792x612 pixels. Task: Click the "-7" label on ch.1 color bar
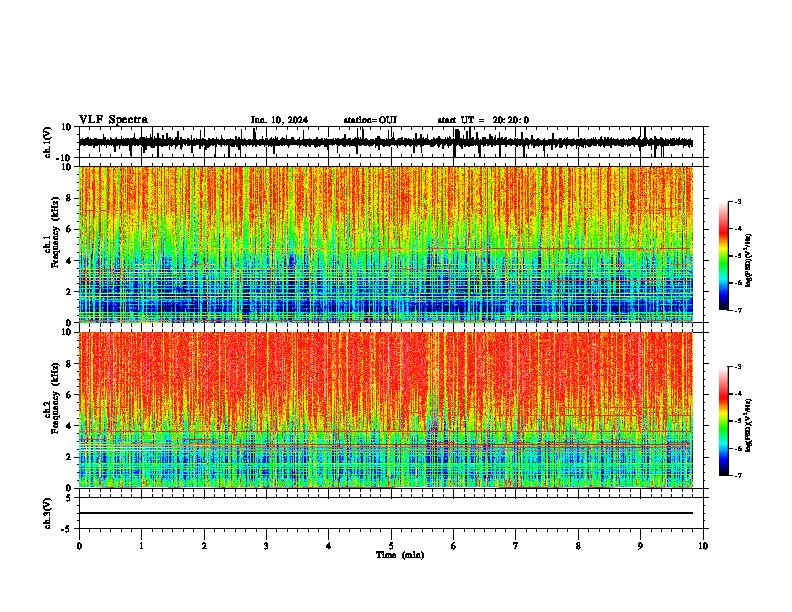click(738, 310)
